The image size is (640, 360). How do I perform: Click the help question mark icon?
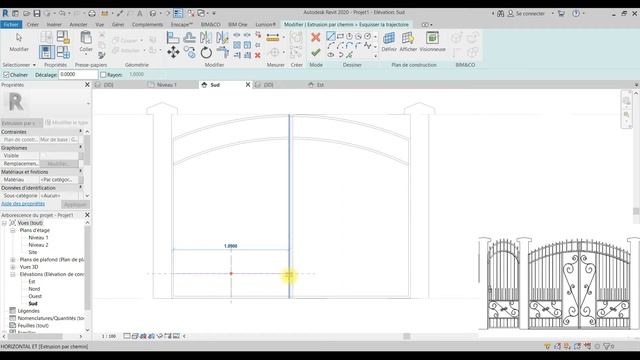tap(576, 13)
